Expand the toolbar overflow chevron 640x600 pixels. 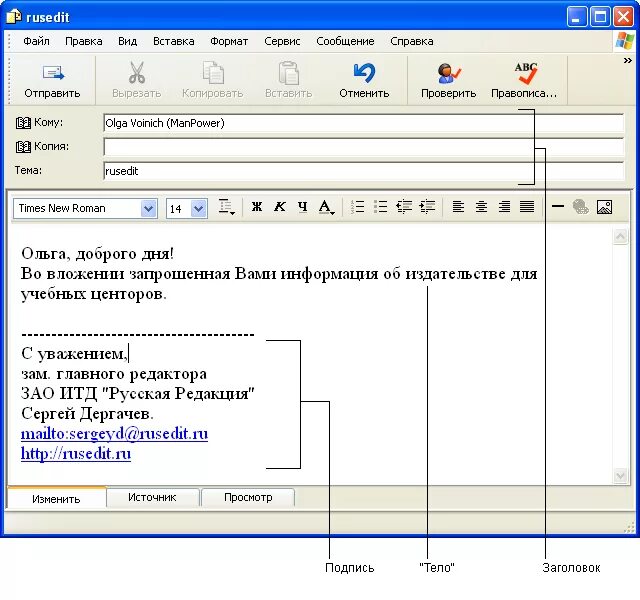pos(627,61)
